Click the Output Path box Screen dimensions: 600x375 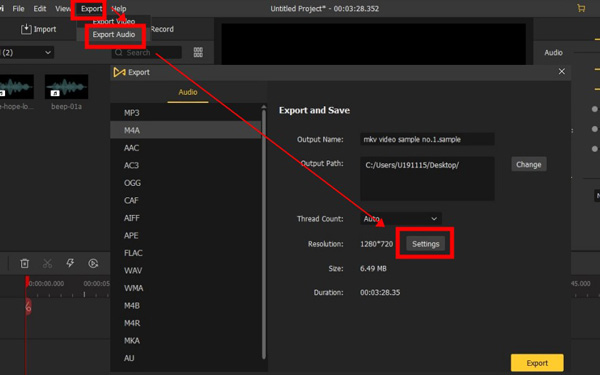tap(427, 179)
